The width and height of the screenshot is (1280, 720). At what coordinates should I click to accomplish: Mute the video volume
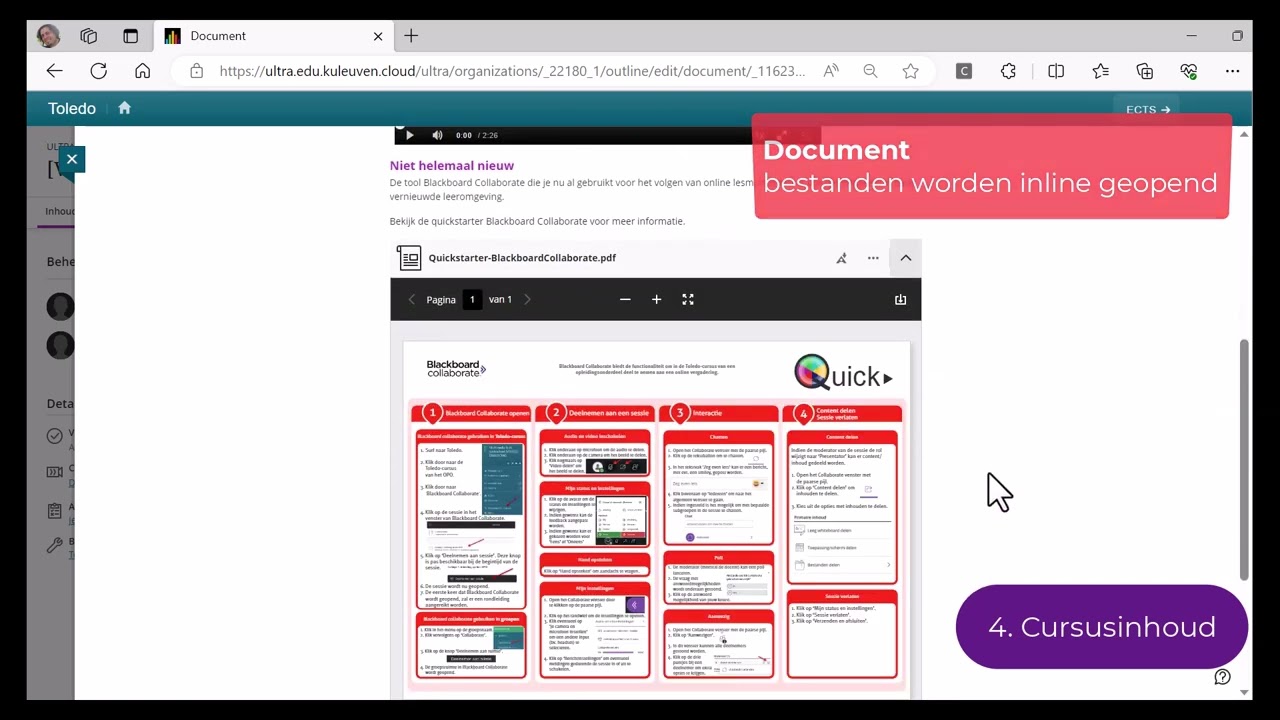(437, 135)
